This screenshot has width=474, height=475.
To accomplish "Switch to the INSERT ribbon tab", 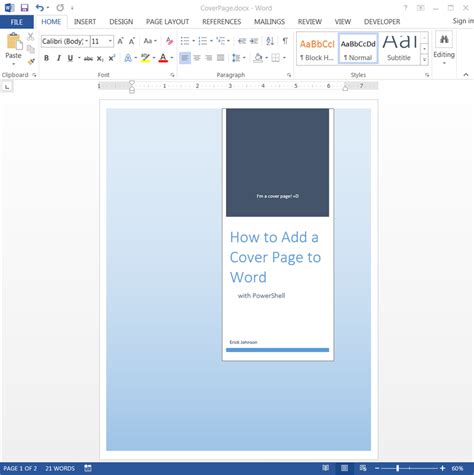I will coord(85,22).
